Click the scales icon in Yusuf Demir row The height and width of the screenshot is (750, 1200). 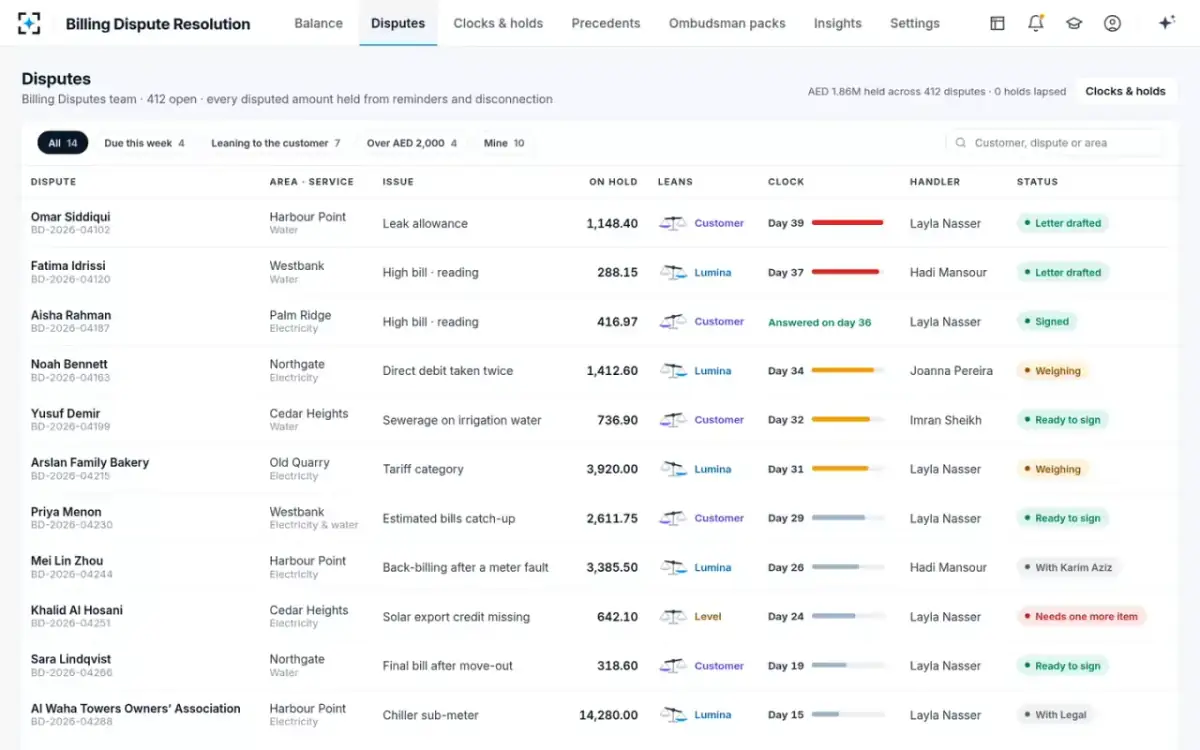tap(673, 420)
